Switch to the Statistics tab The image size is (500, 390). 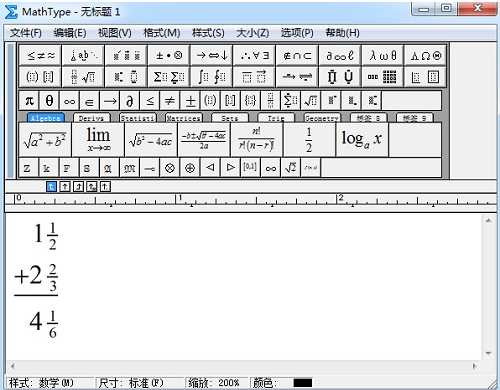tap(138, 118)
